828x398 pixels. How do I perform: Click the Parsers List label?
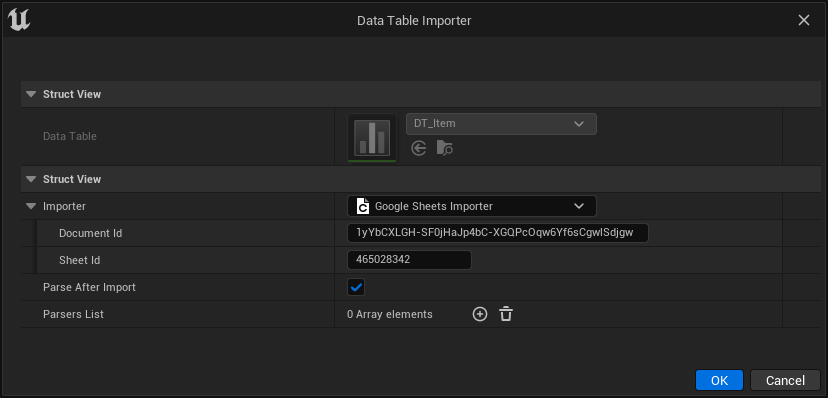click(x=73, y=314)
